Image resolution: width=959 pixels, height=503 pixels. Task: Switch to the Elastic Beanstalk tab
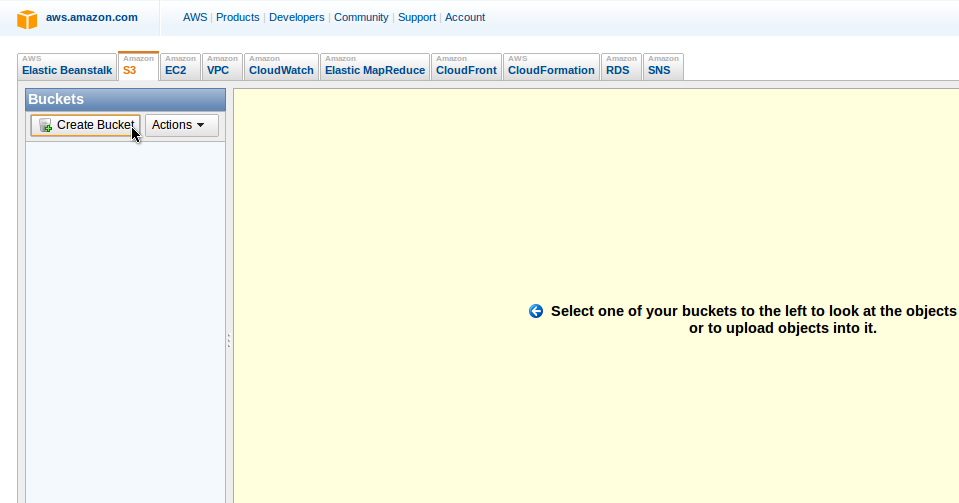tap(67, 67)
